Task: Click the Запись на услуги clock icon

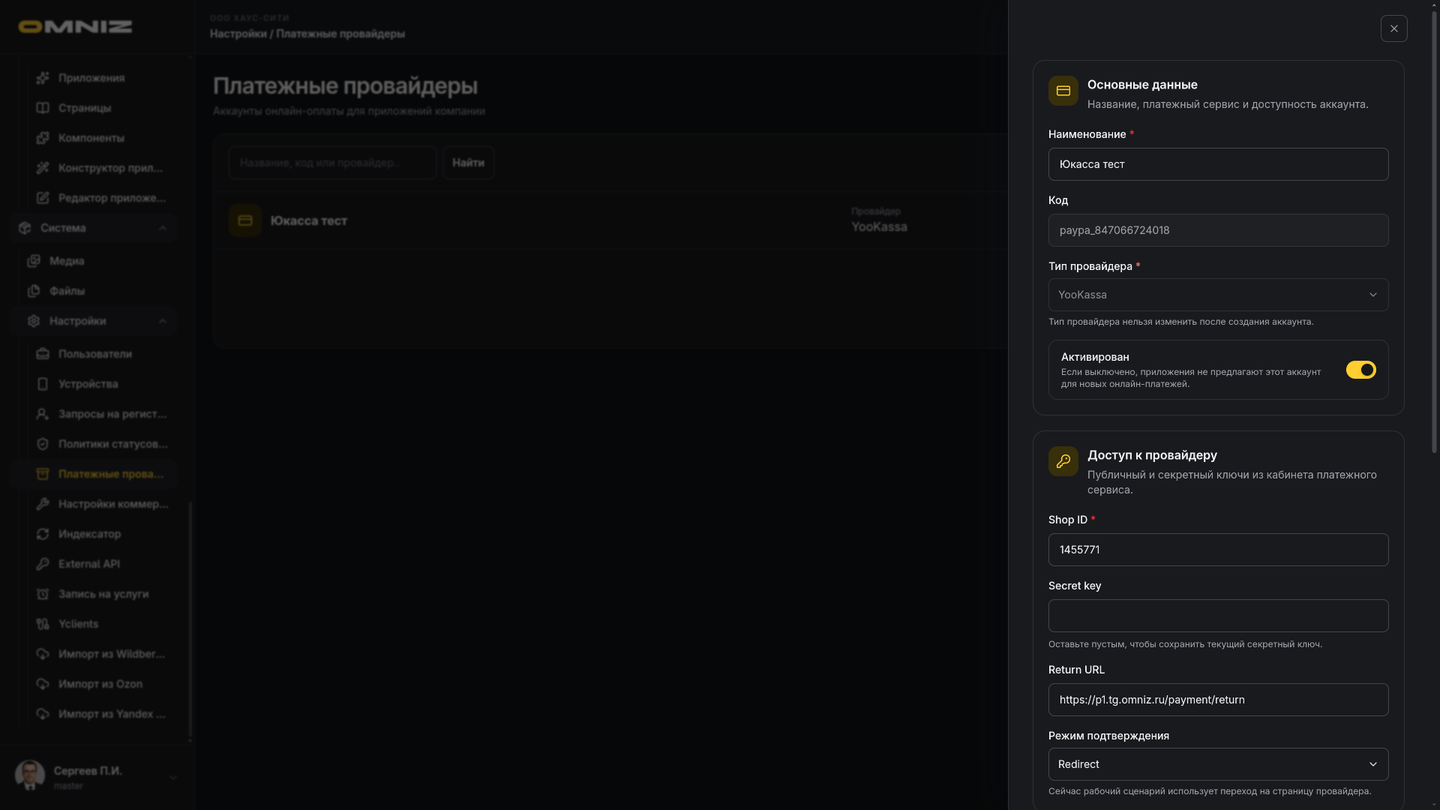Action: (42, 594)
